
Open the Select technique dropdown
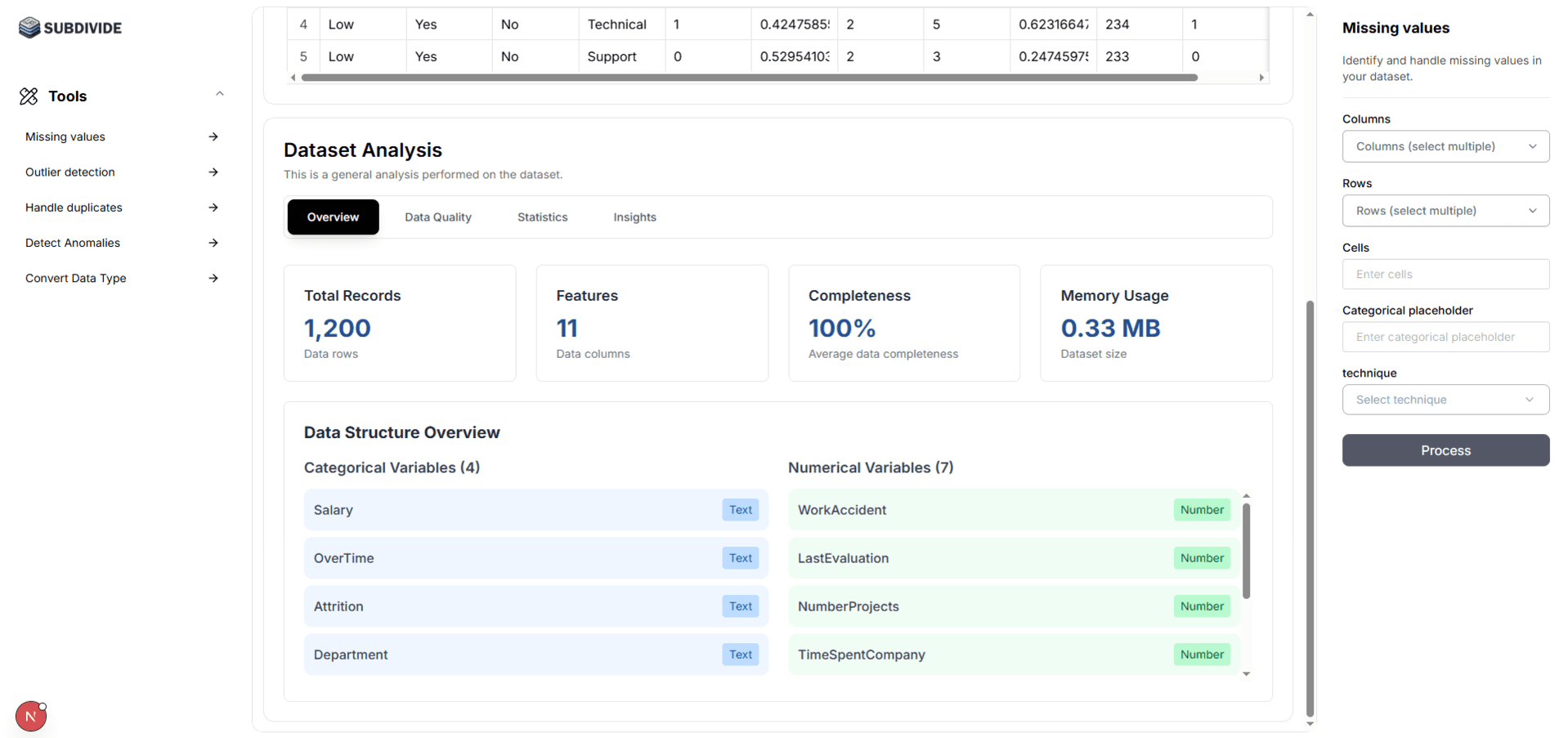tap(1445, 400)
